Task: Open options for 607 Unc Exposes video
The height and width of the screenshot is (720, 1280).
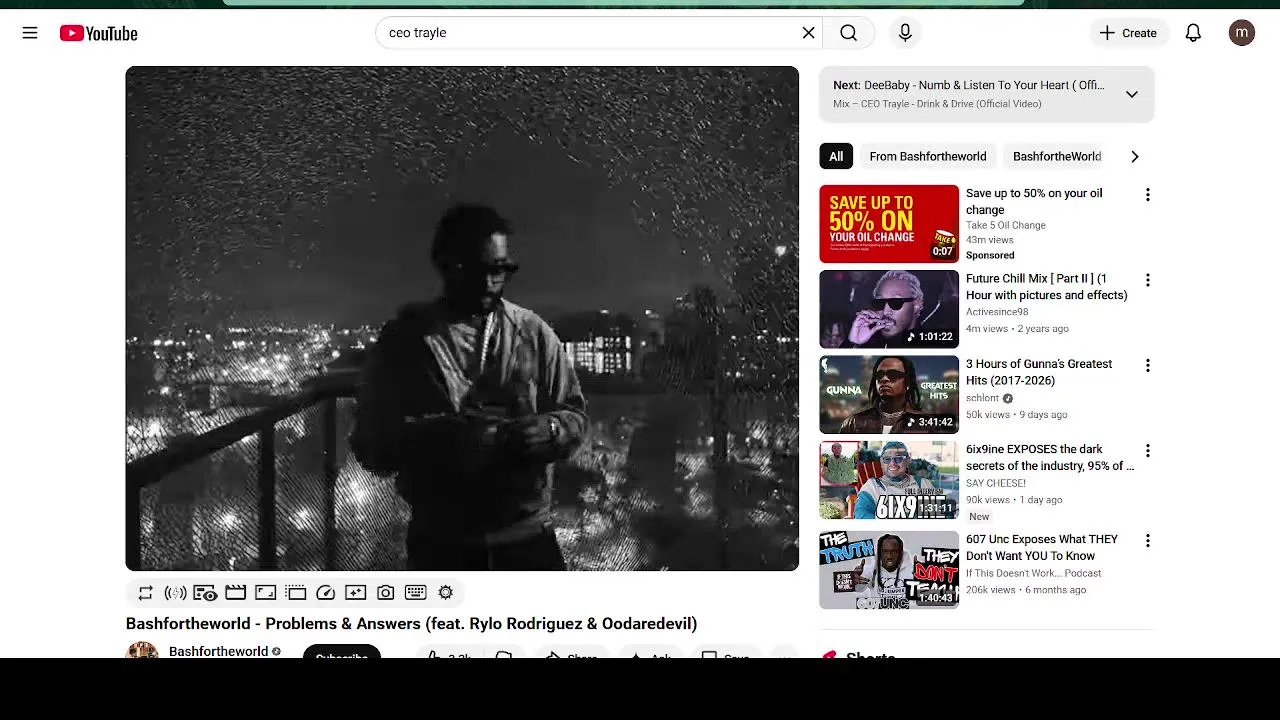Action: pyautogui.click(x=1147, y=541)
